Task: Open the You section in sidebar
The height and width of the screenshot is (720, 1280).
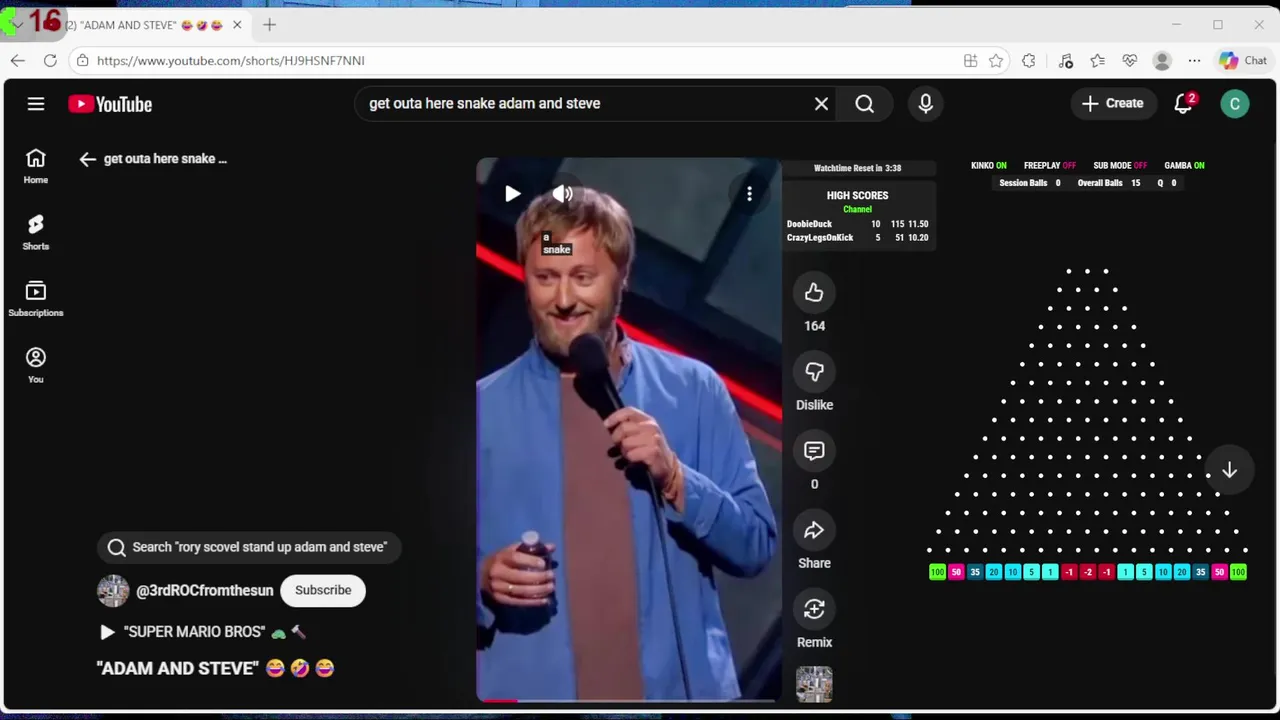Action: [x=36, y=365]
